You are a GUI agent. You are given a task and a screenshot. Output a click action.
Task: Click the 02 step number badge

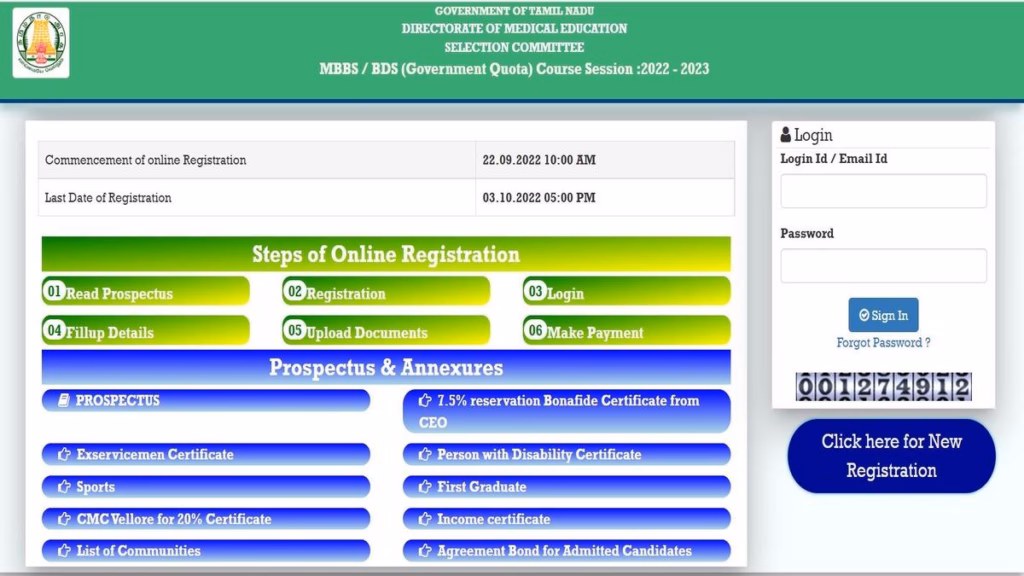point(295,291)
